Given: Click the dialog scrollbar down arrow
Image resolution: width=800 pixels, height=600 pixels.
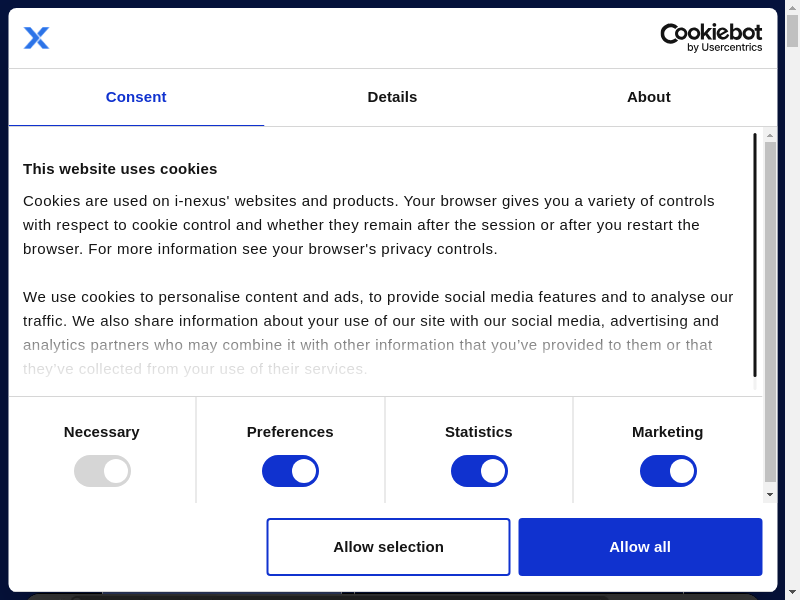Looking at the screenshot, I should 770,494.
